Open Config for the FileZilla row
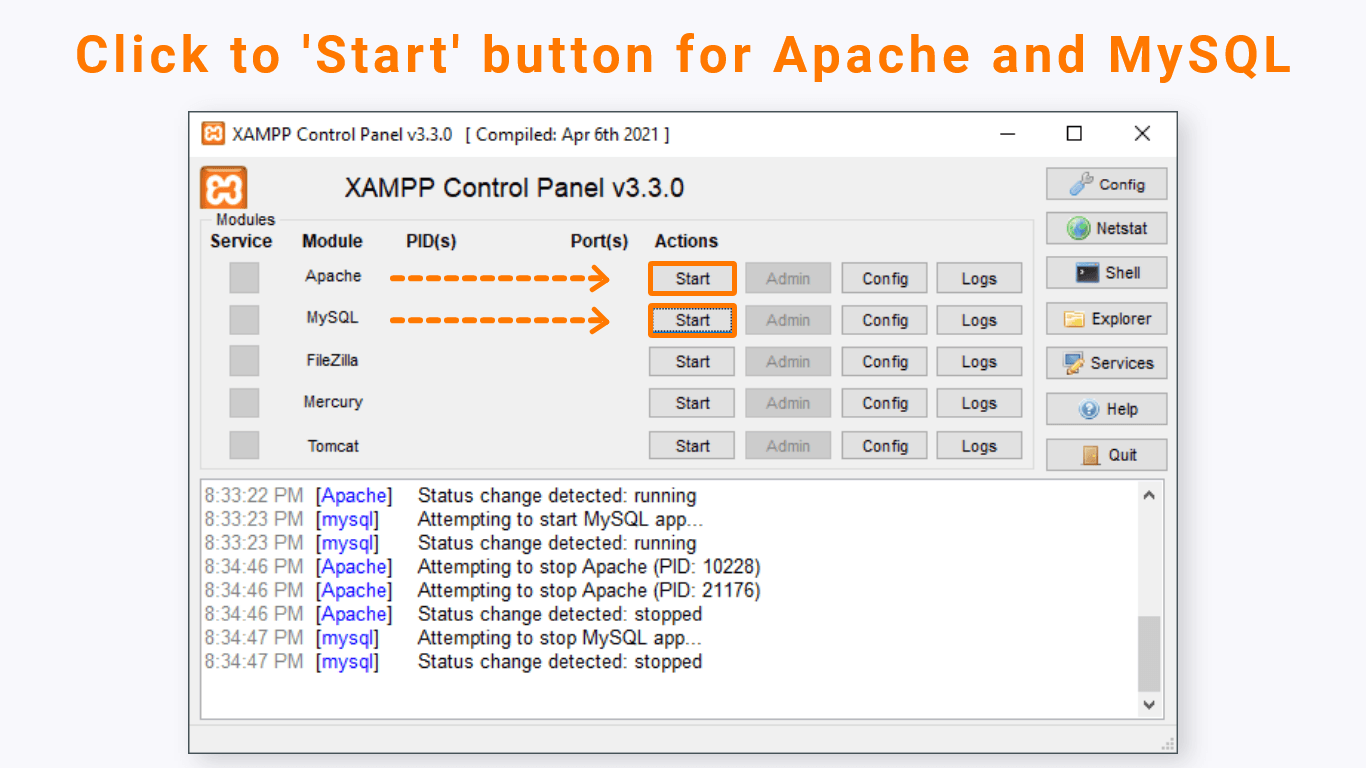The image size is (1366, 768). coord(885,362)
